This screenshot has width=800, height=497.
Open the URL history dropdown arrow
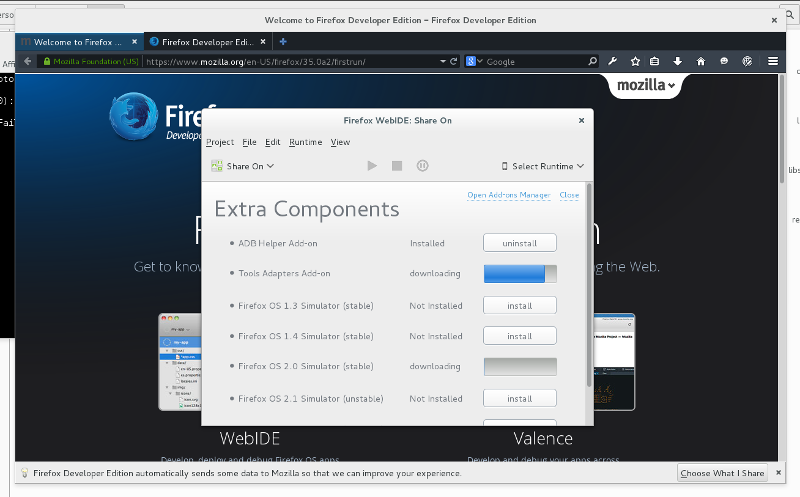(443, 61)
